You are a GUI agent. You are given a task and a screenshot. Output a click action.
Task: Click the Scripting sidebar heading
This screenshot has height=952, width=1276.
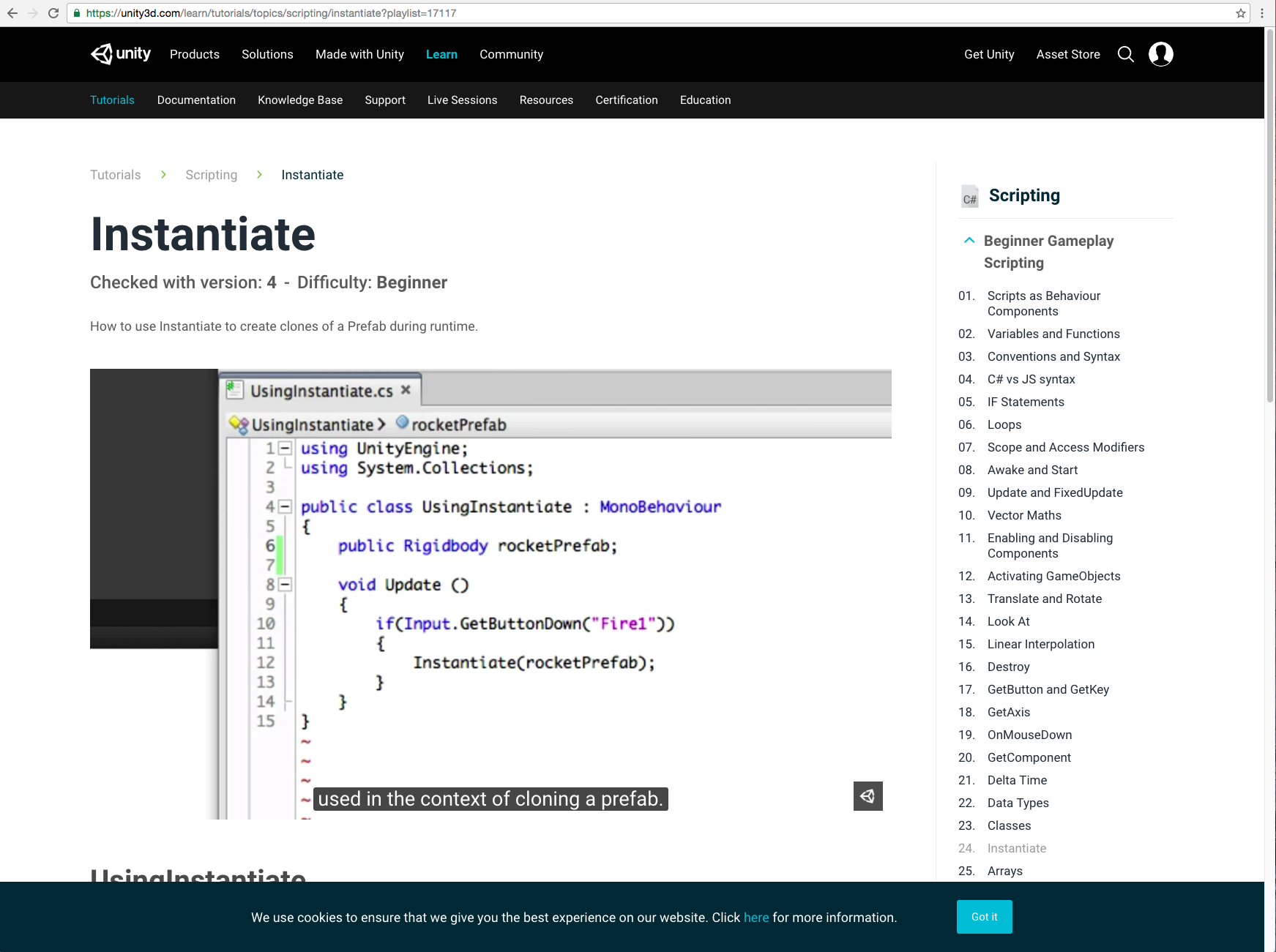(x=1024, y=195)
